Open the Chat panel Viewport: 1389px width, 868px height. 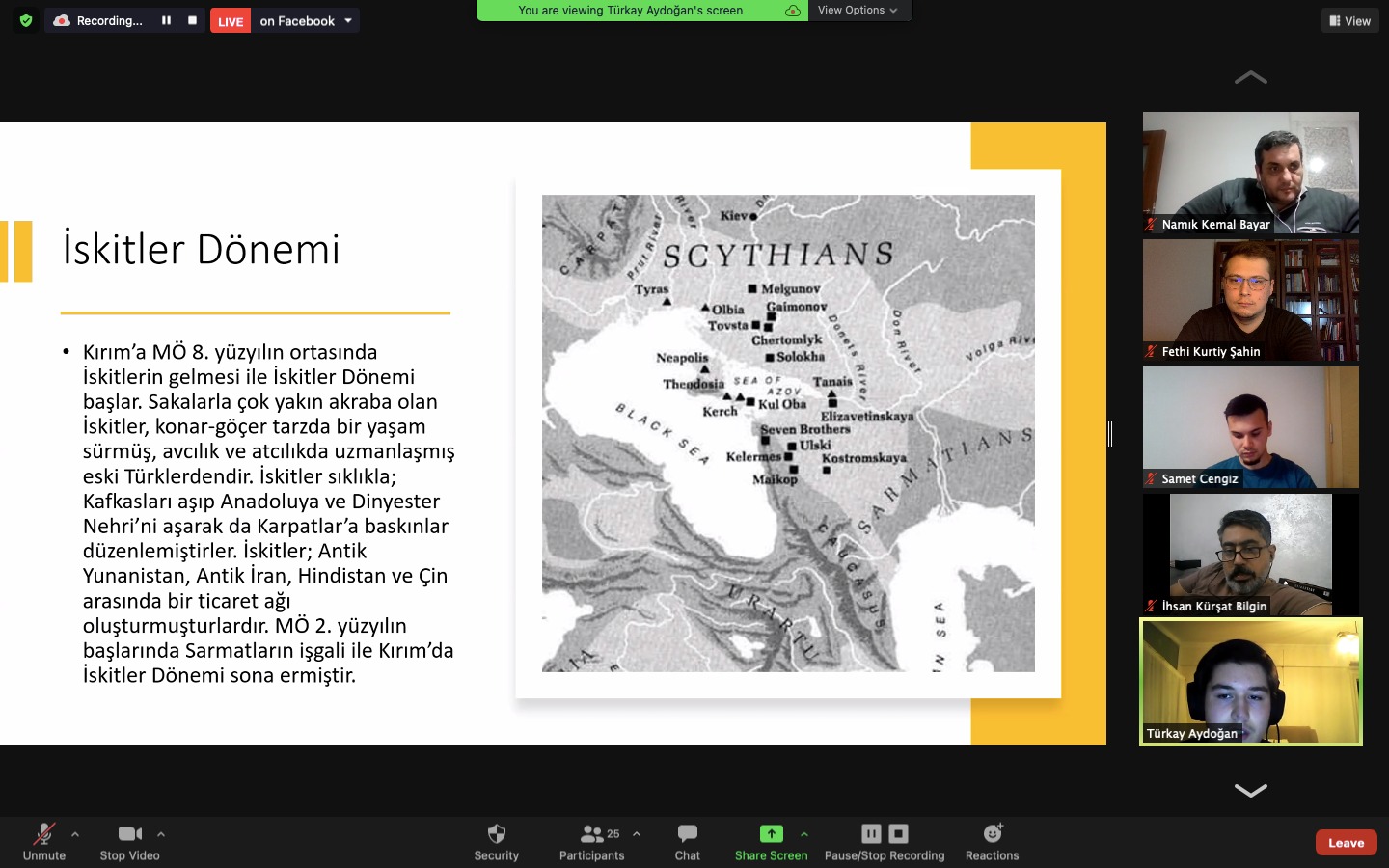[688, 842]
